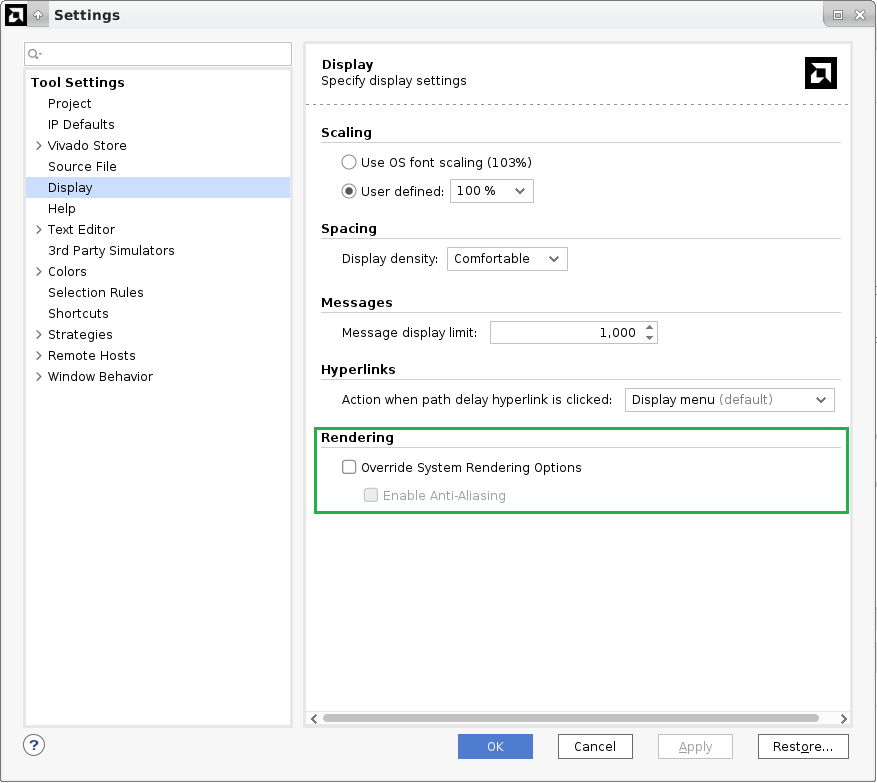Viewport: 877px width, 783px height.
Task: Open the User defined scaling percentage dropdown
Action: tap(492, 191)
